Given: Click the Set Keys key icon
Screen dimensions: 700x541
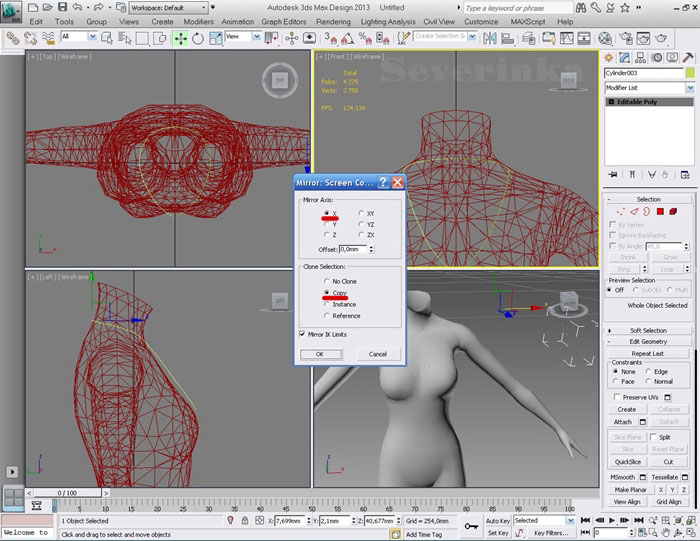Looking at the screenshot, I should (471, 526).
